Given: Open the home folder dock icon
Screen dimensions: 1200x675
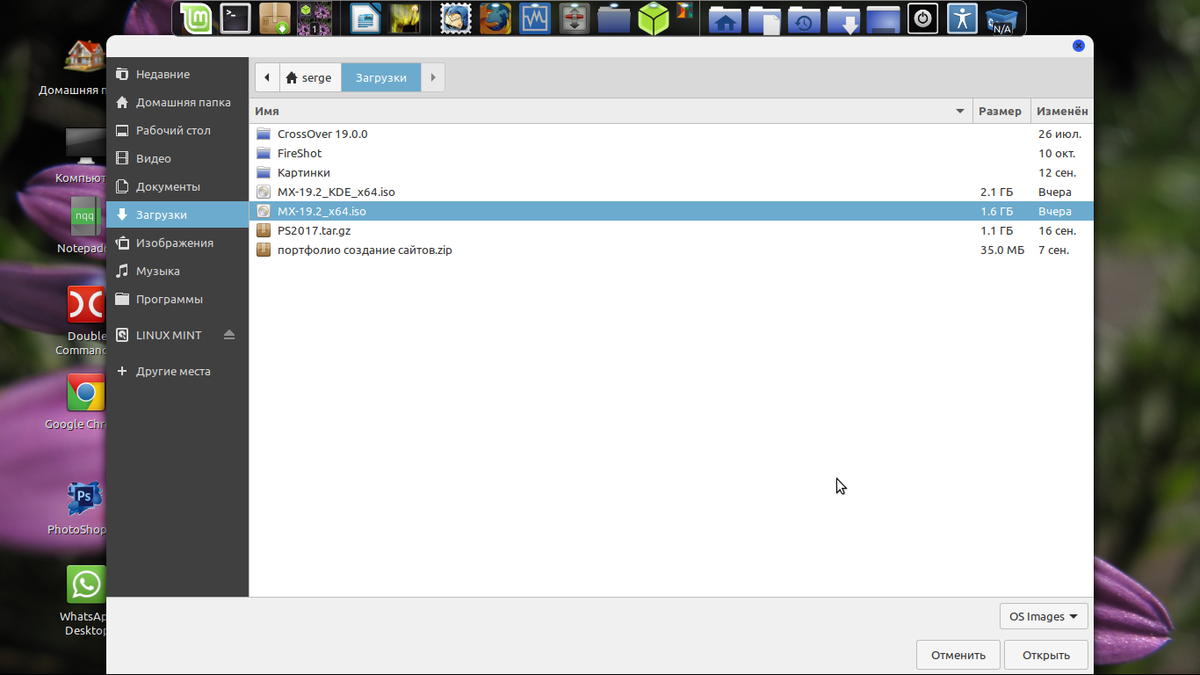Looking at the screenshot, I should point(724,19).
